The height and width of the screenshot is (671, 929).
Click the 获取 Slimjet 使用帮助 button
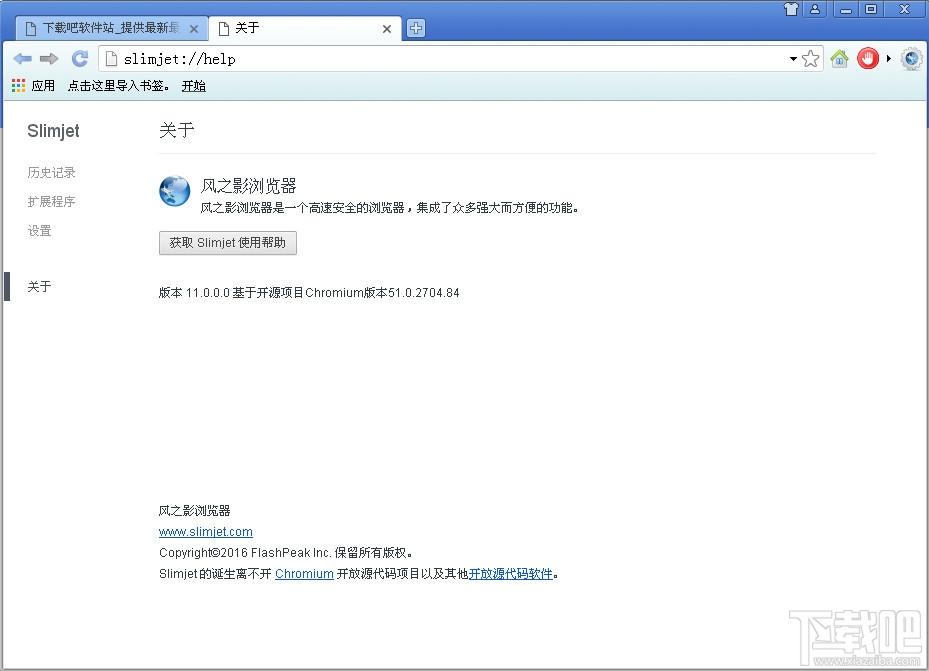tap(228, 243)
